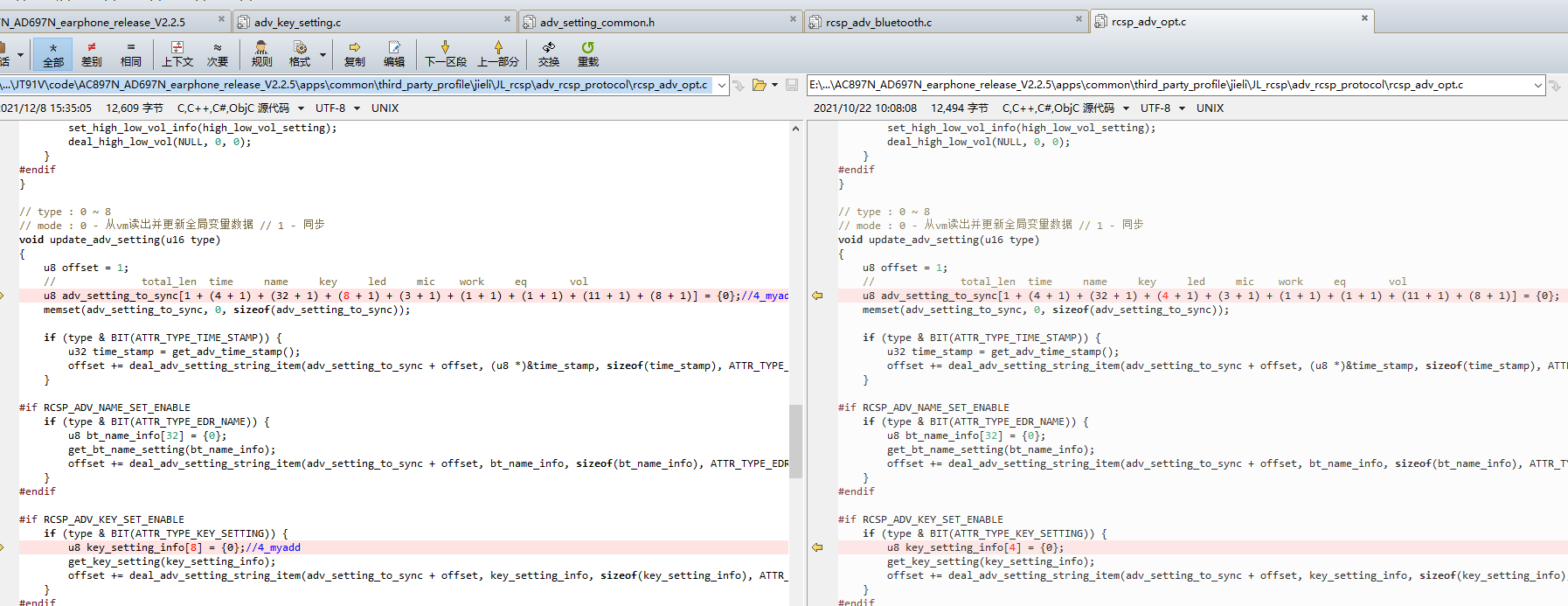
Task: Close the adv_setting_common.h tab
Action: coord(794,18)
